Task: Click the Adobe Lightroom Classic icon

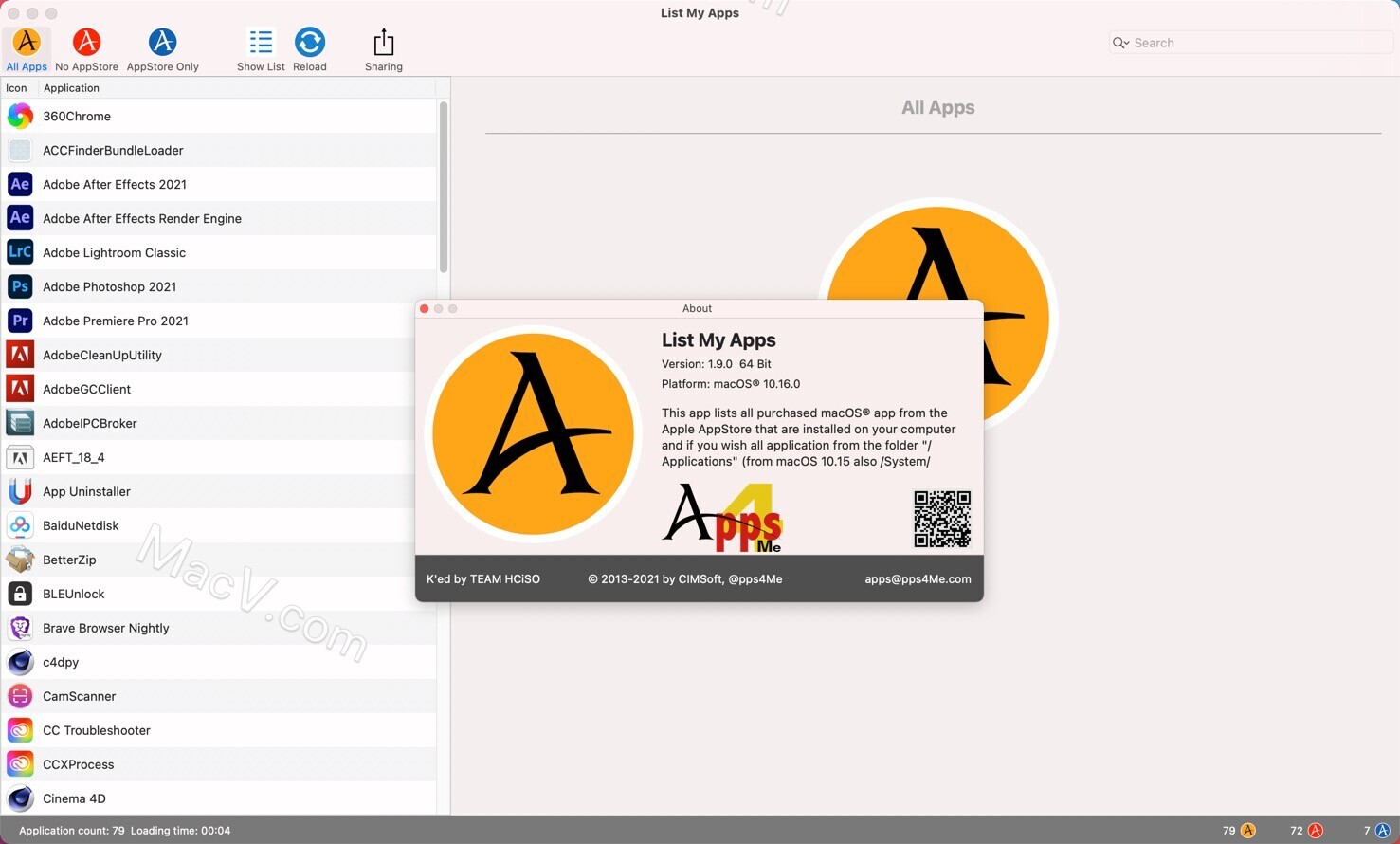Action: pyautogui.click(x=20, y=252)
